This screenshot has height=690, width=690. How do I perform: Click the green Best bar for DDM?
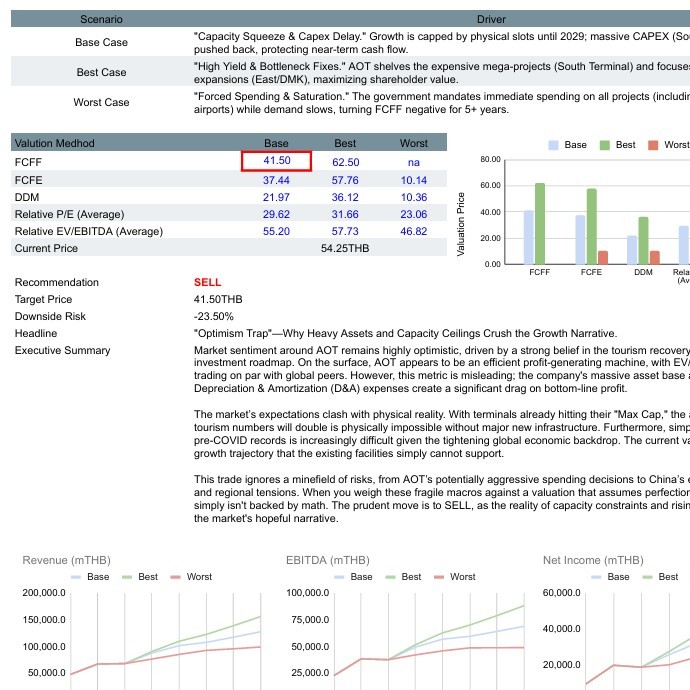point(643,240)
